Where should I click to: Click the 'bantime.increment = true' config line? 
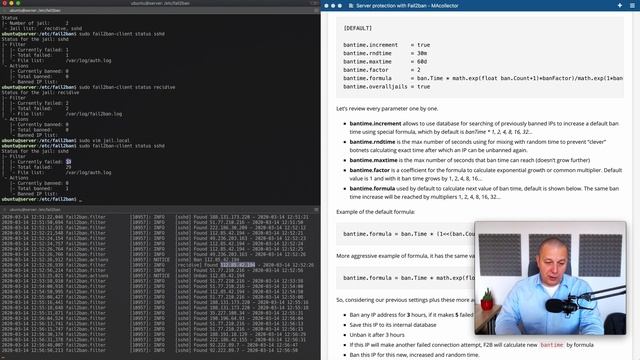[x=387, y=45]
